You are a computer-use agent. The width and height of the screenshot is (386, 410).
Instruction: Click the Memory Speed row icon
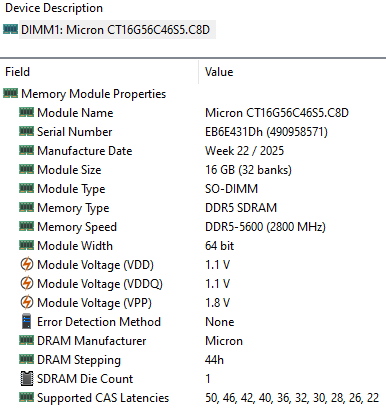pos(26,227)
